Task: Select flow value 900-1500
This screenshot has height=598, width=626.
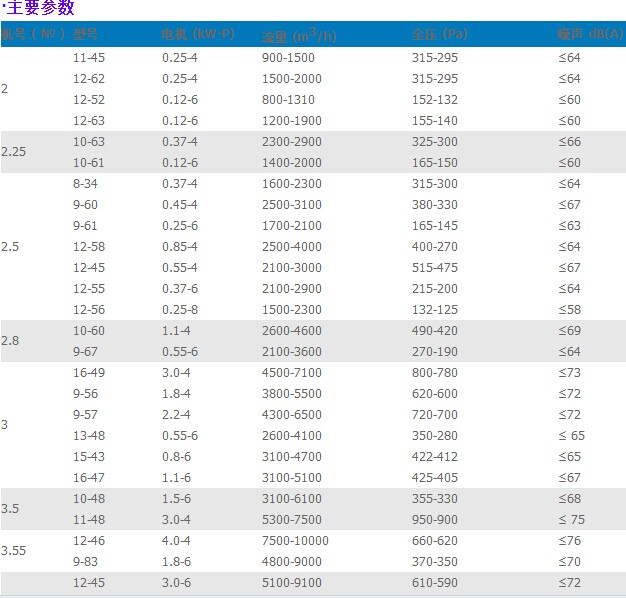Action: pos(288,57)
